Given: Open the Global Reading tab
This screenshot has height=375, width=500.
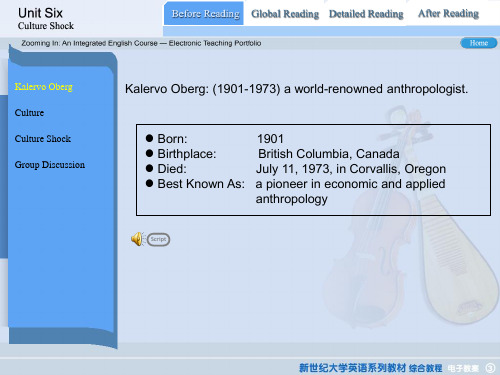Looking at the screenshot, I should point(285,14).
